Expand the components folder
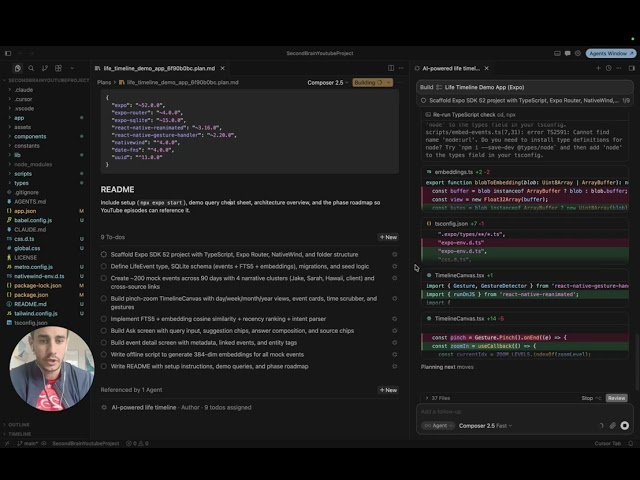 point(30,136)
